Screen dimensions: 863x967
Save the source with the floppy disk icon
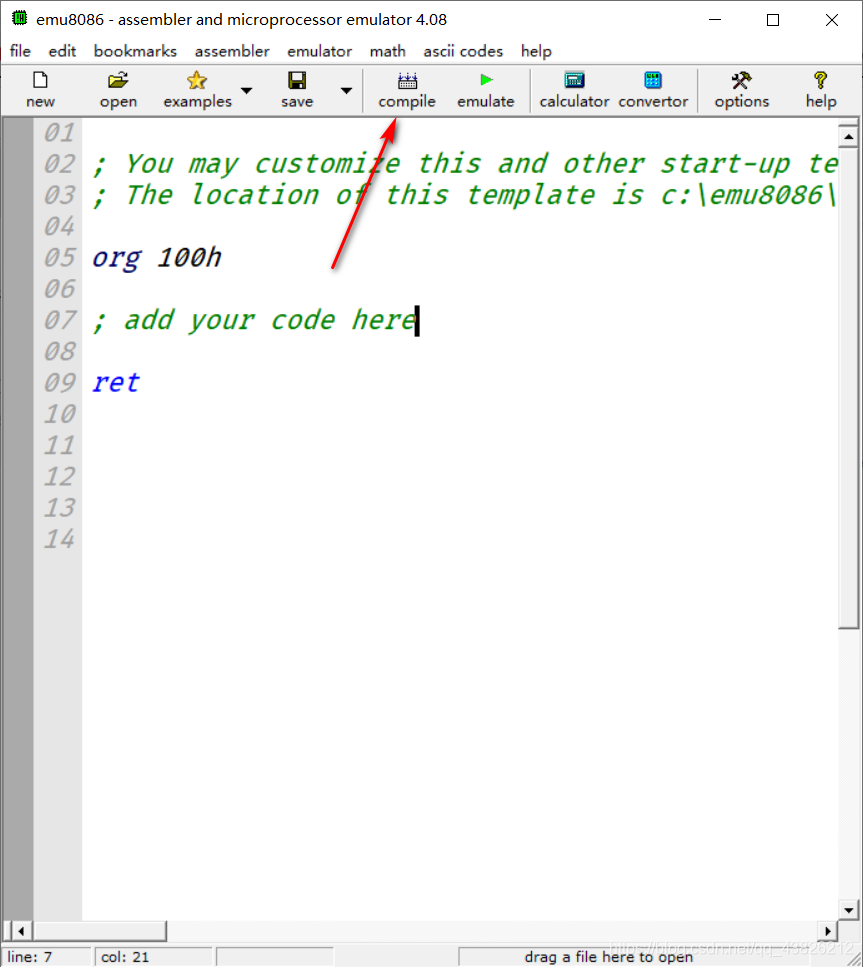297,90
